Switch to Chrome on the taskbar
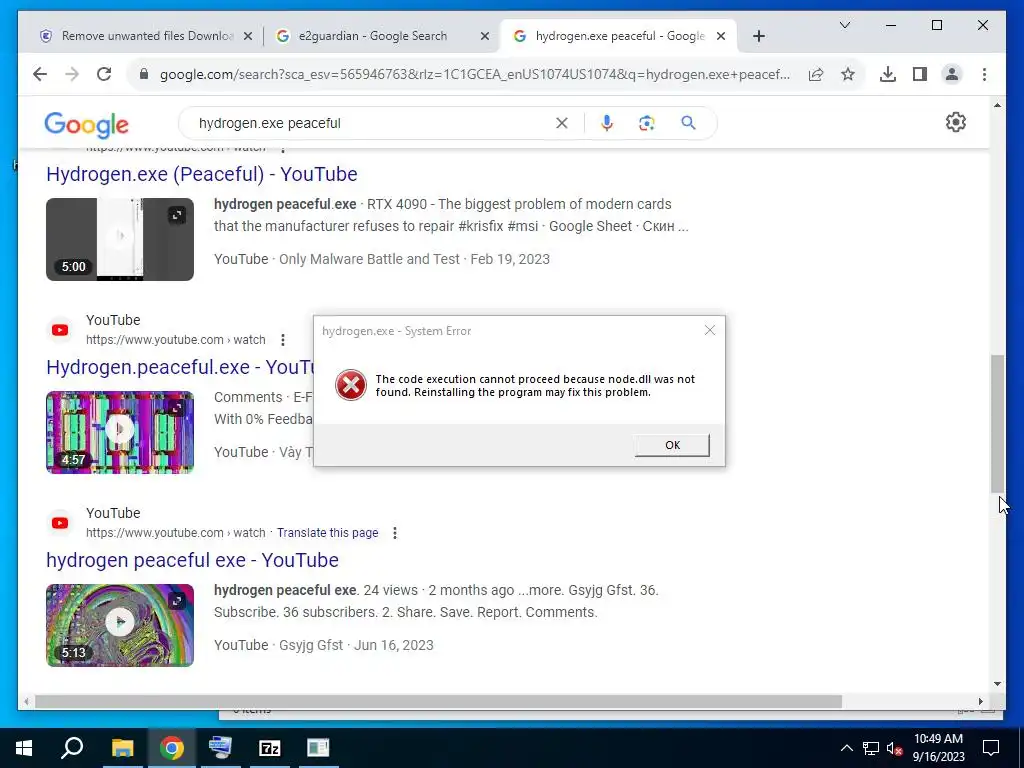1024x768 pixels. (x=171, y=748)
